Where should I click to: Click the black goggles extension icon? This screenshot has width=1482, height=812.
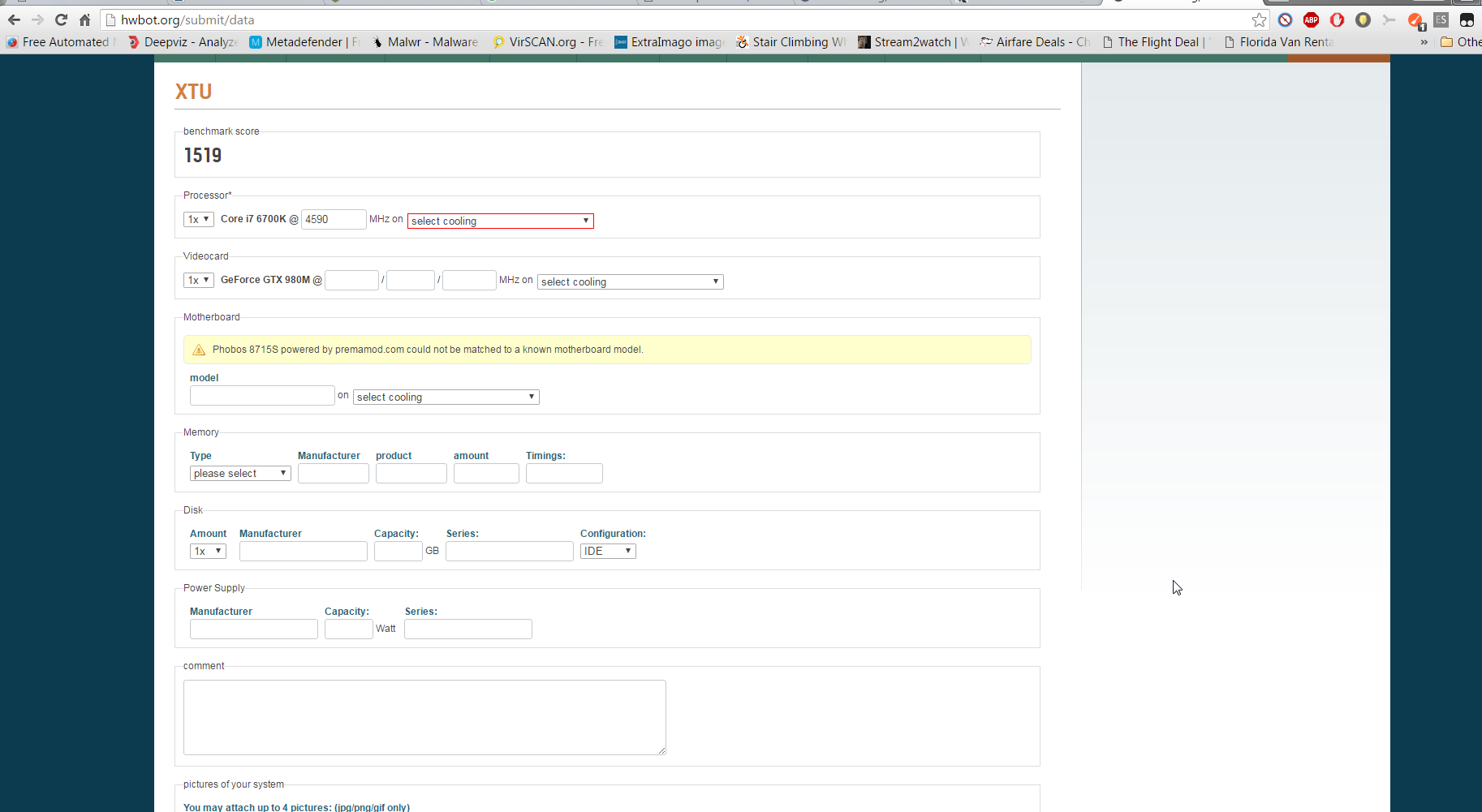pos(1467,19)
